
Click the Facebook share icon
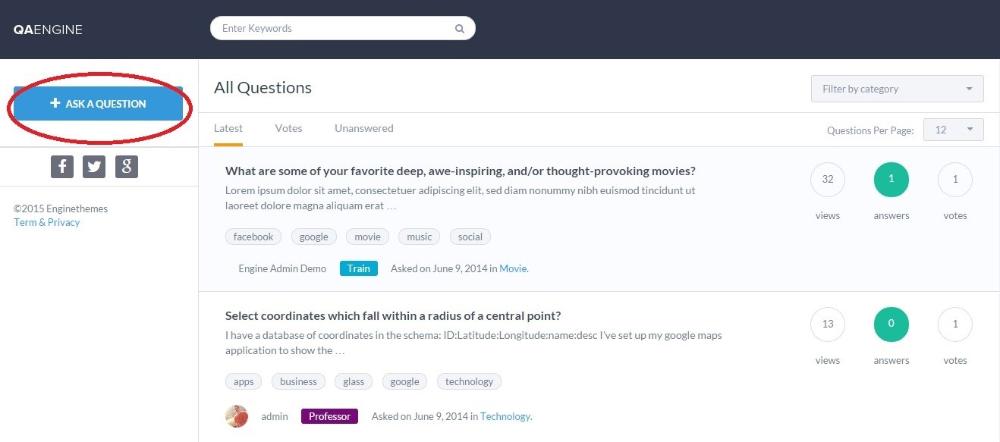click(62, 167)
